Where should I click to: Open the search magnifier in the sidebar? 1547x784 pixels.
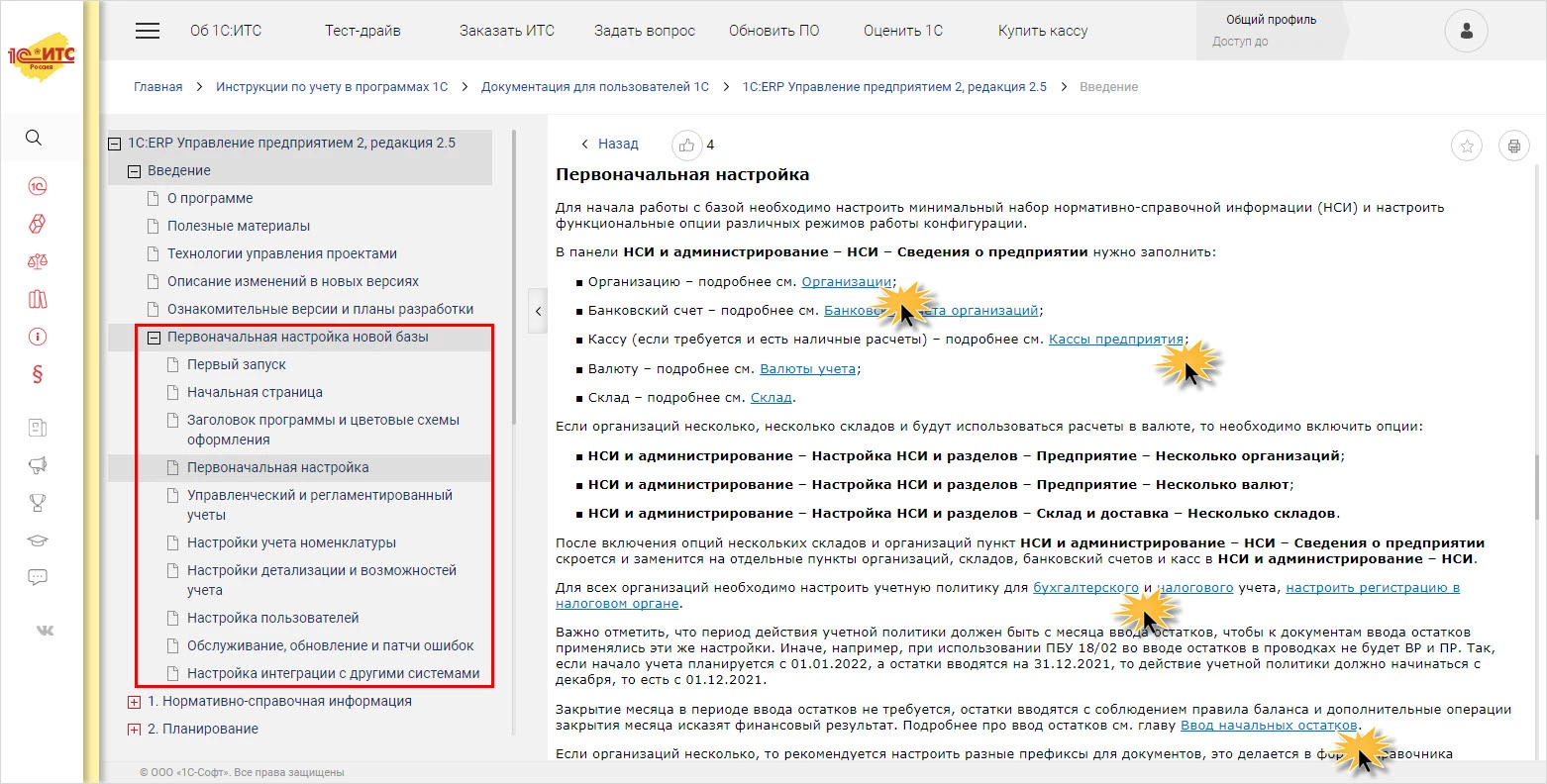click(x=34, y=138)
